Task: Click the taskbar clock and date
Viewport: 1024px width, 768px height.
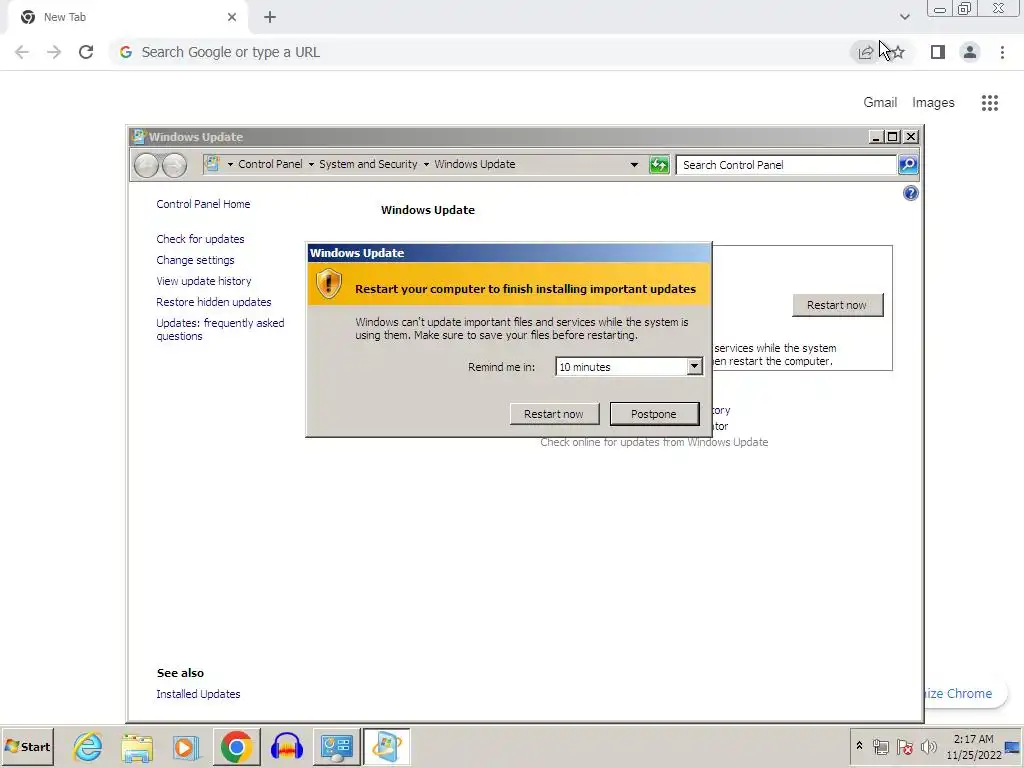Action: click(x=974, y=747)
